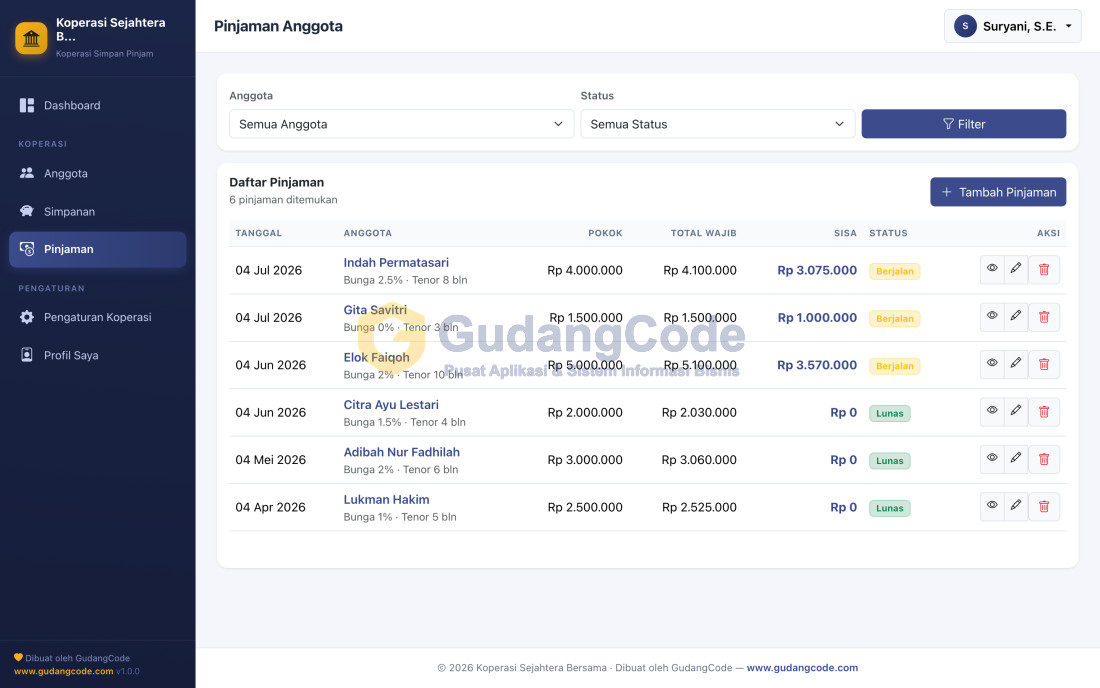The width and height of the screenshot is (1100, 688).
Task: Edit Elok Faiqoh loan pencil icon
Action: 1016,364
